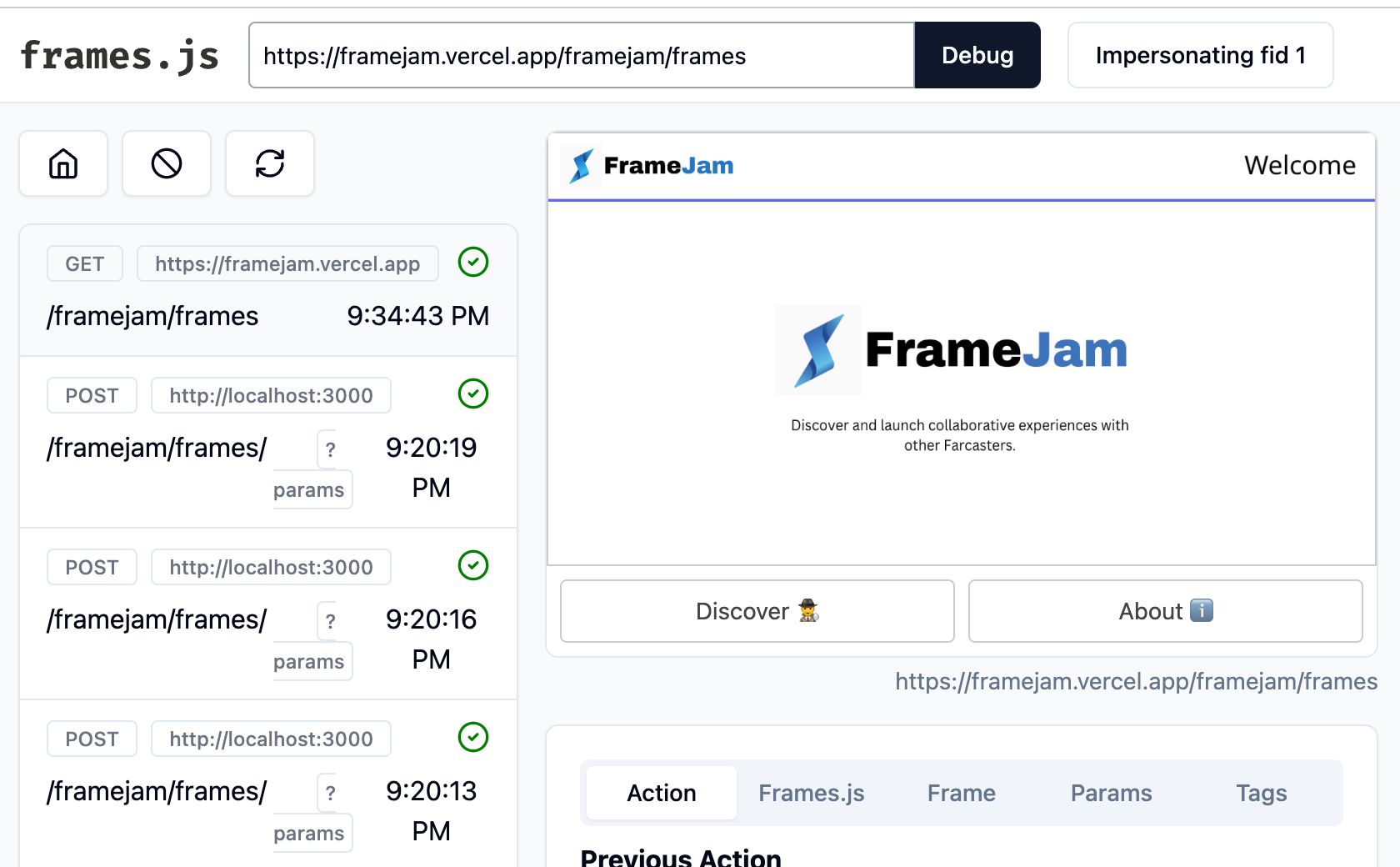Open the Impersonating fid 1 selector

(x=1200, y=55)
